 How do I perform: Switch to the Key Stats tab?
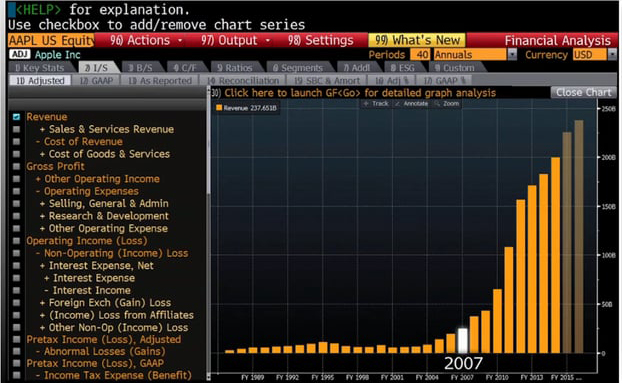pos(40,68)
